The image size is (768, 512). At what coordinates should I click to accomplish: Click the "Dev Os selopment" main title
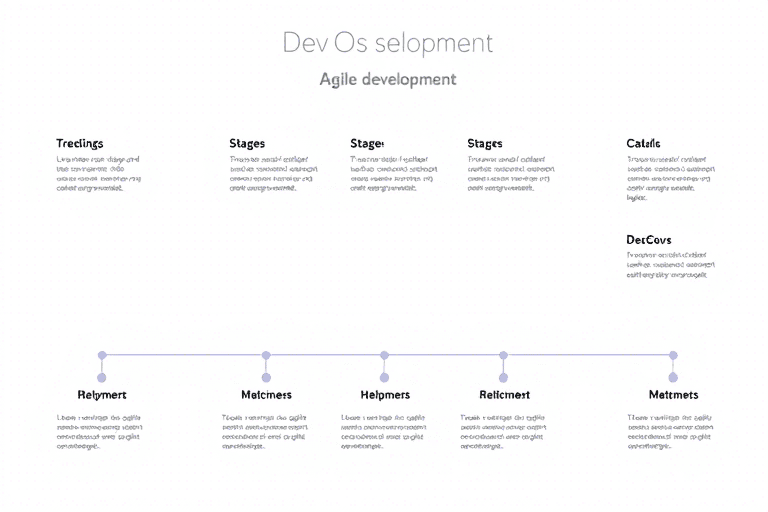pos(387,43)
